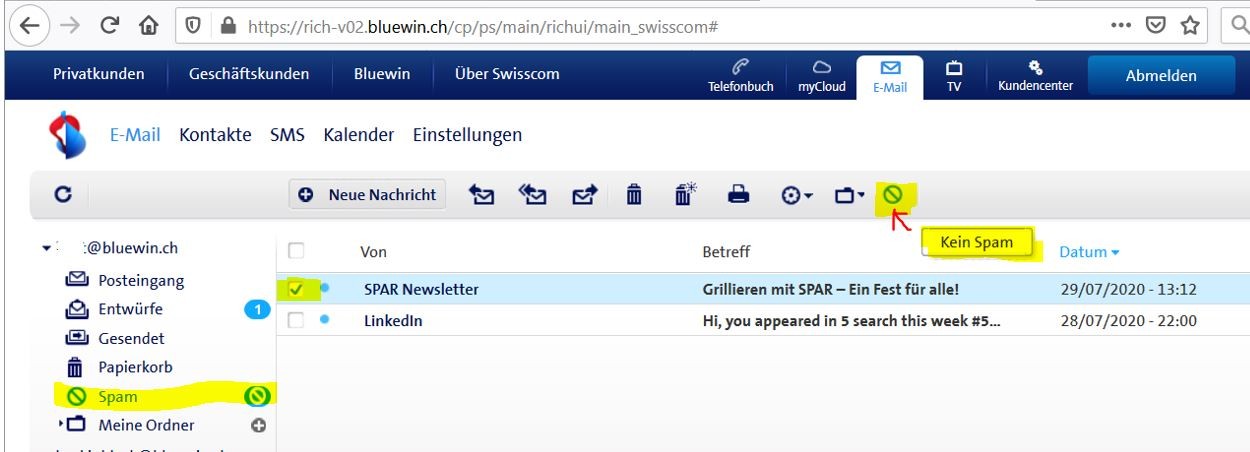This screenshot has height=452, width=1250.
Task: Open the Telefonbuch service
Action: (x=741, y=76)
